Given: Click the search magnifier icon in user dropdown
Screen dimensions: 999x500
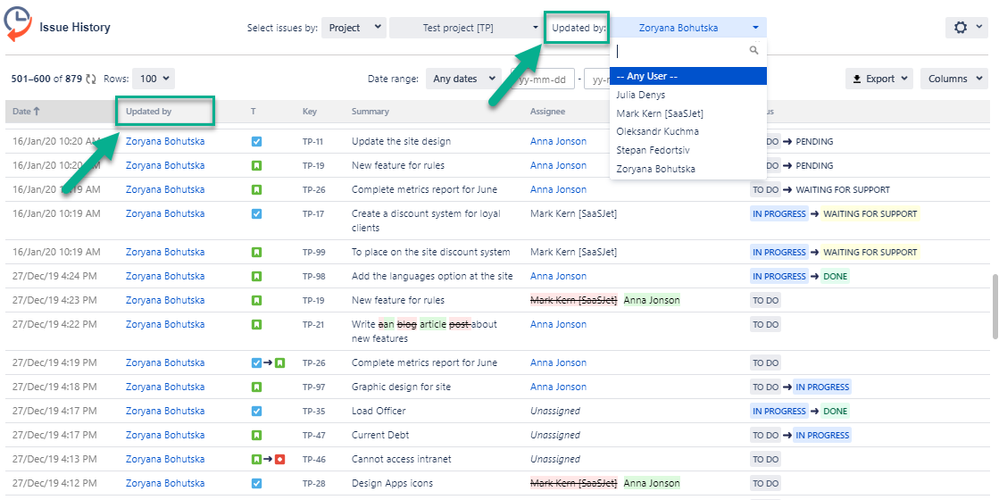Looking at the screenshot, I should [x=754, y=50].
